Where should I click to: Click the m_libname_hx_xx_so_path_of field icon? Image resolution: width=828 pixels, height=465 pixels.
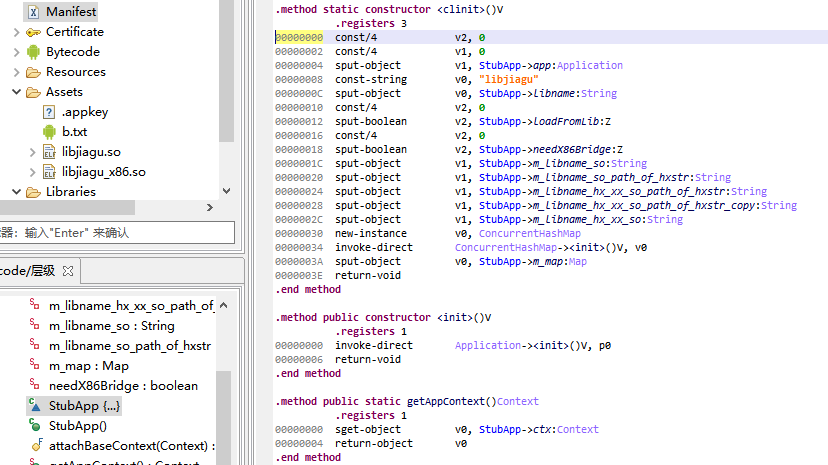[x=34, y=304]
